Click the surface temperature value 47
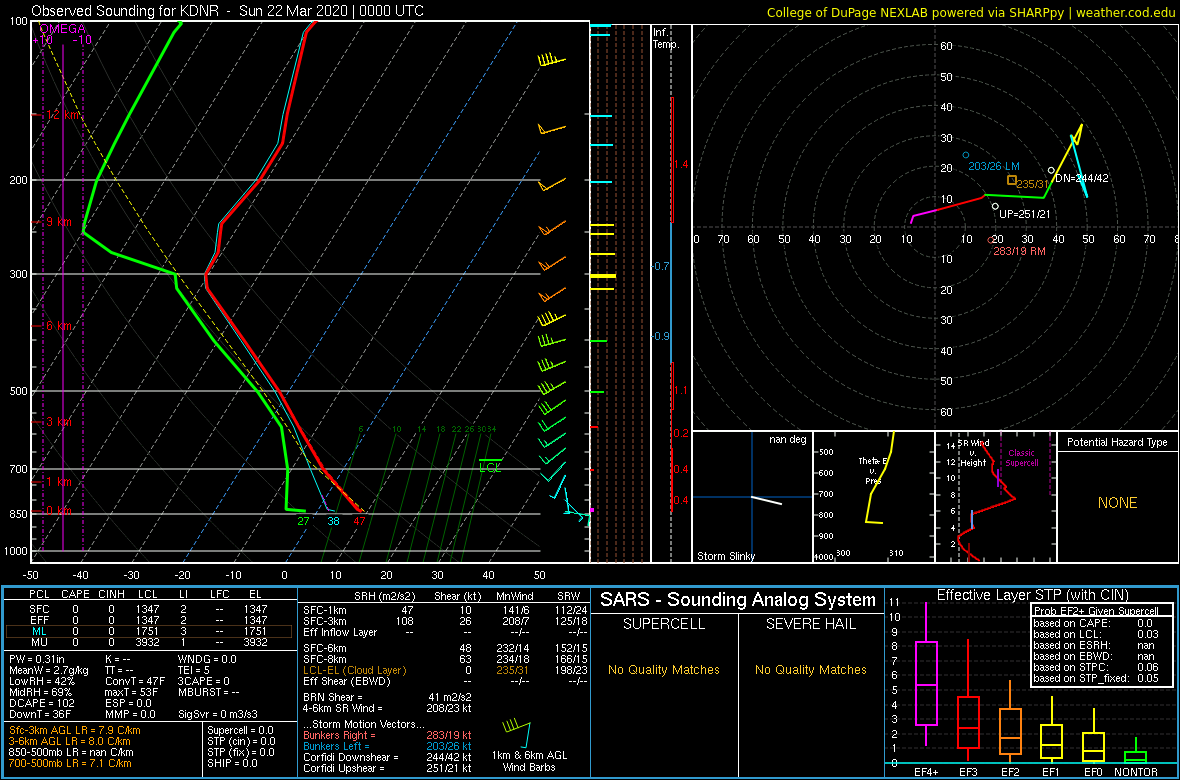1180x780 pixels. coord(359,520)
